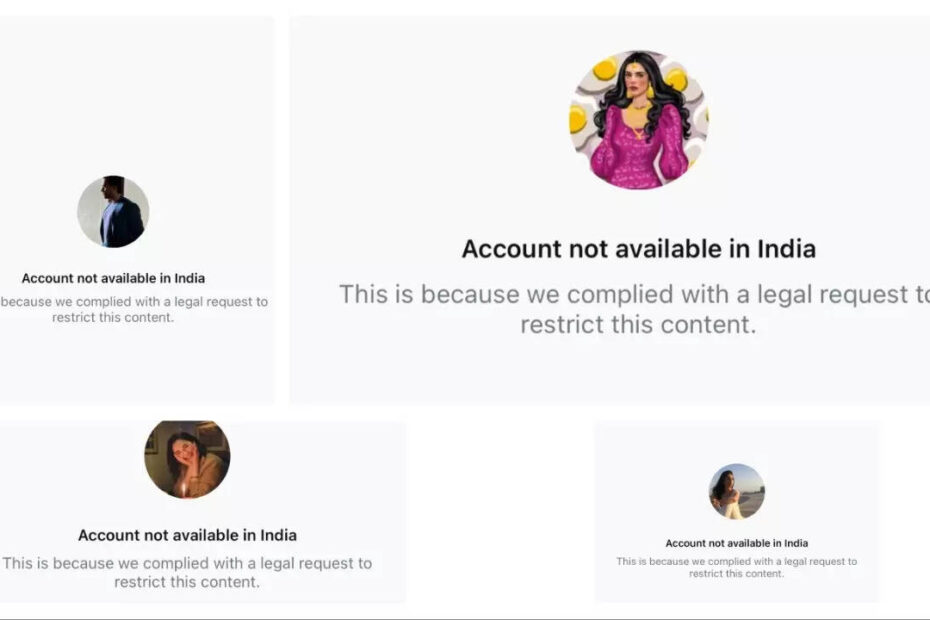The width and height of the screenshot is (930, 620).
Task: Click the largest 'Account not available in India' heading
Action: [638, 249]
